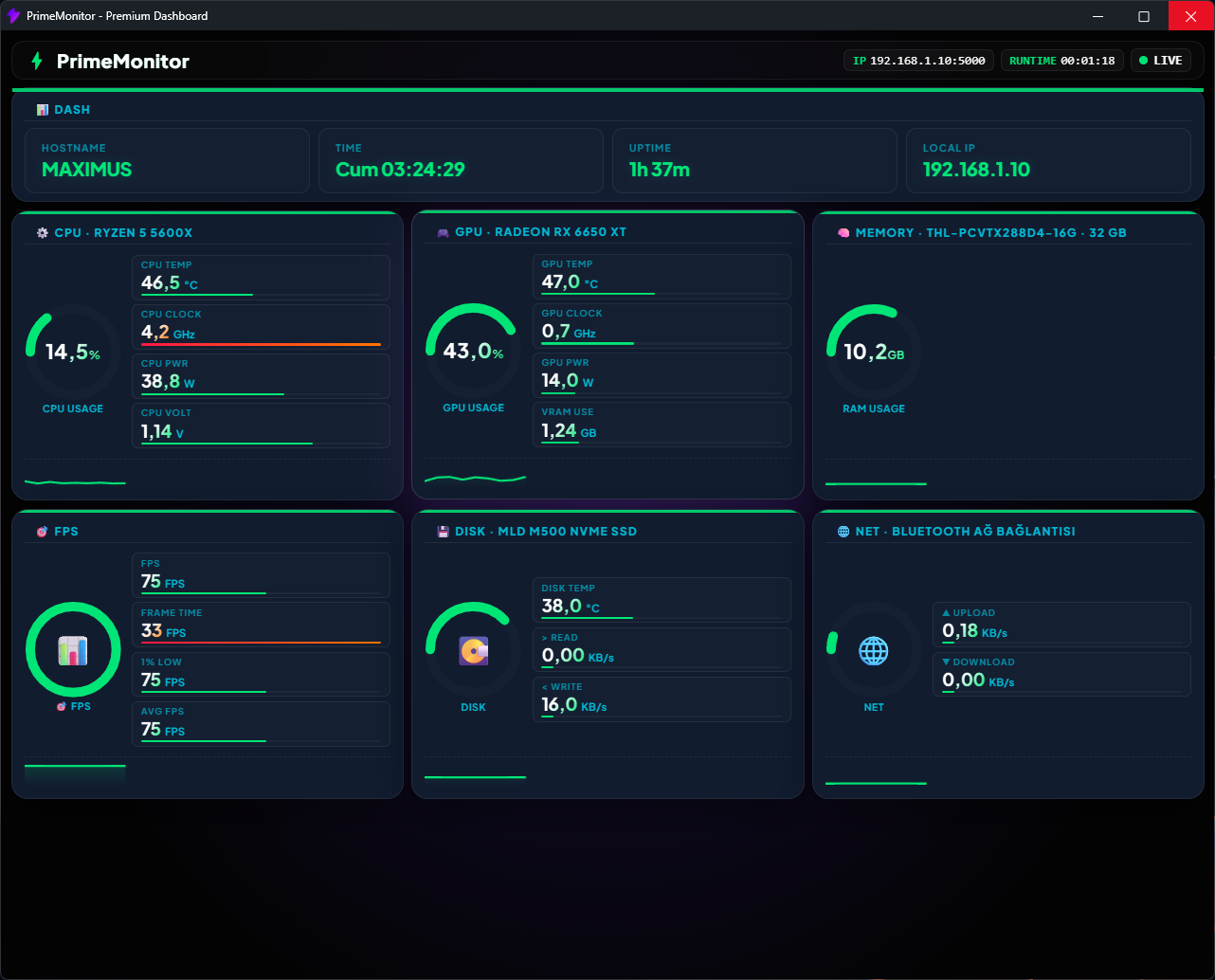Click the UPTIME 1h 37m card
Viewport: 1215px width, 980px height.
pyautogui.click(x=754, y=161)
